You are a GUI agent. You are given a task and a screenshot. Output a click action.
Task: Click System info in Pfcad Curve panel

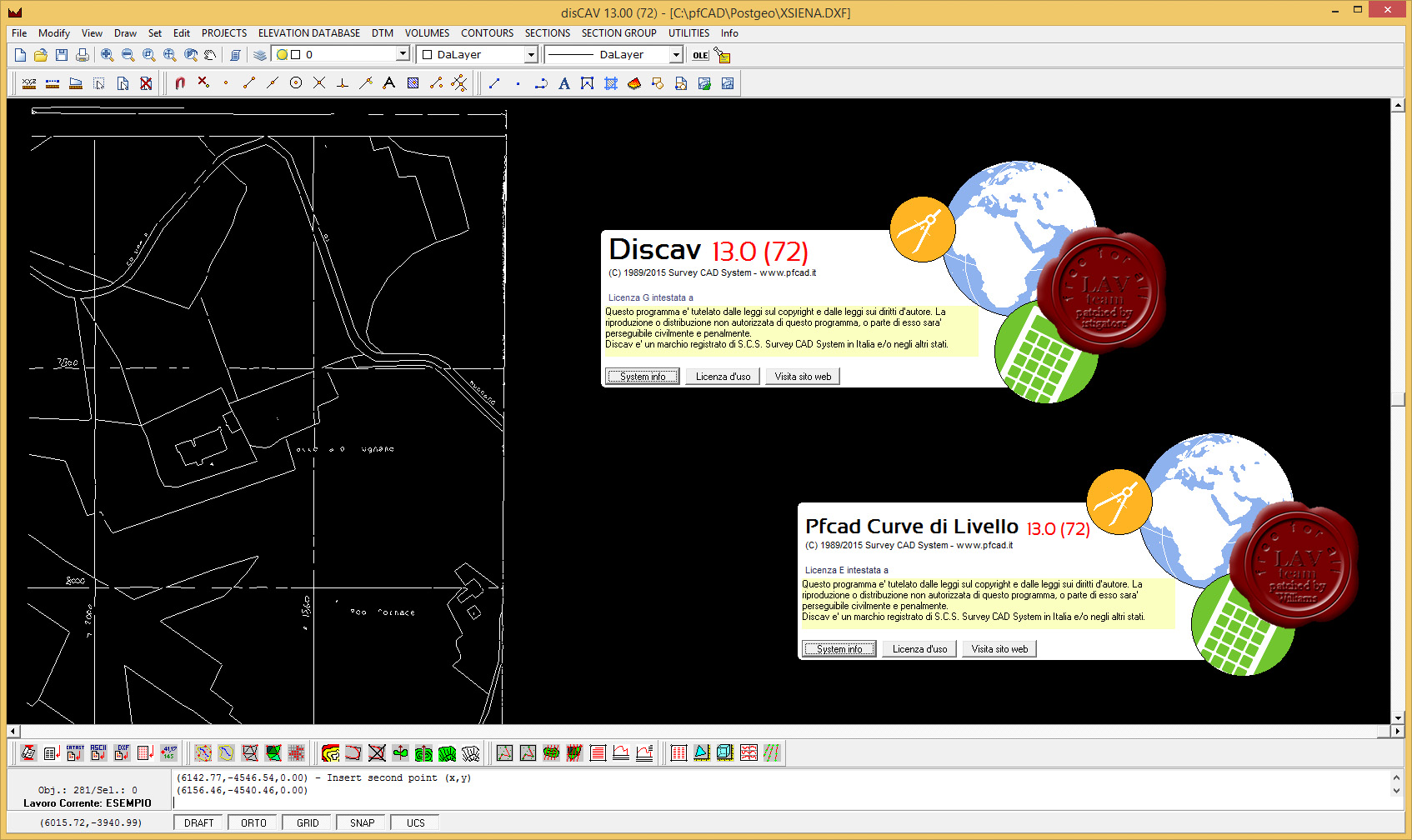[x=839, y=649]
